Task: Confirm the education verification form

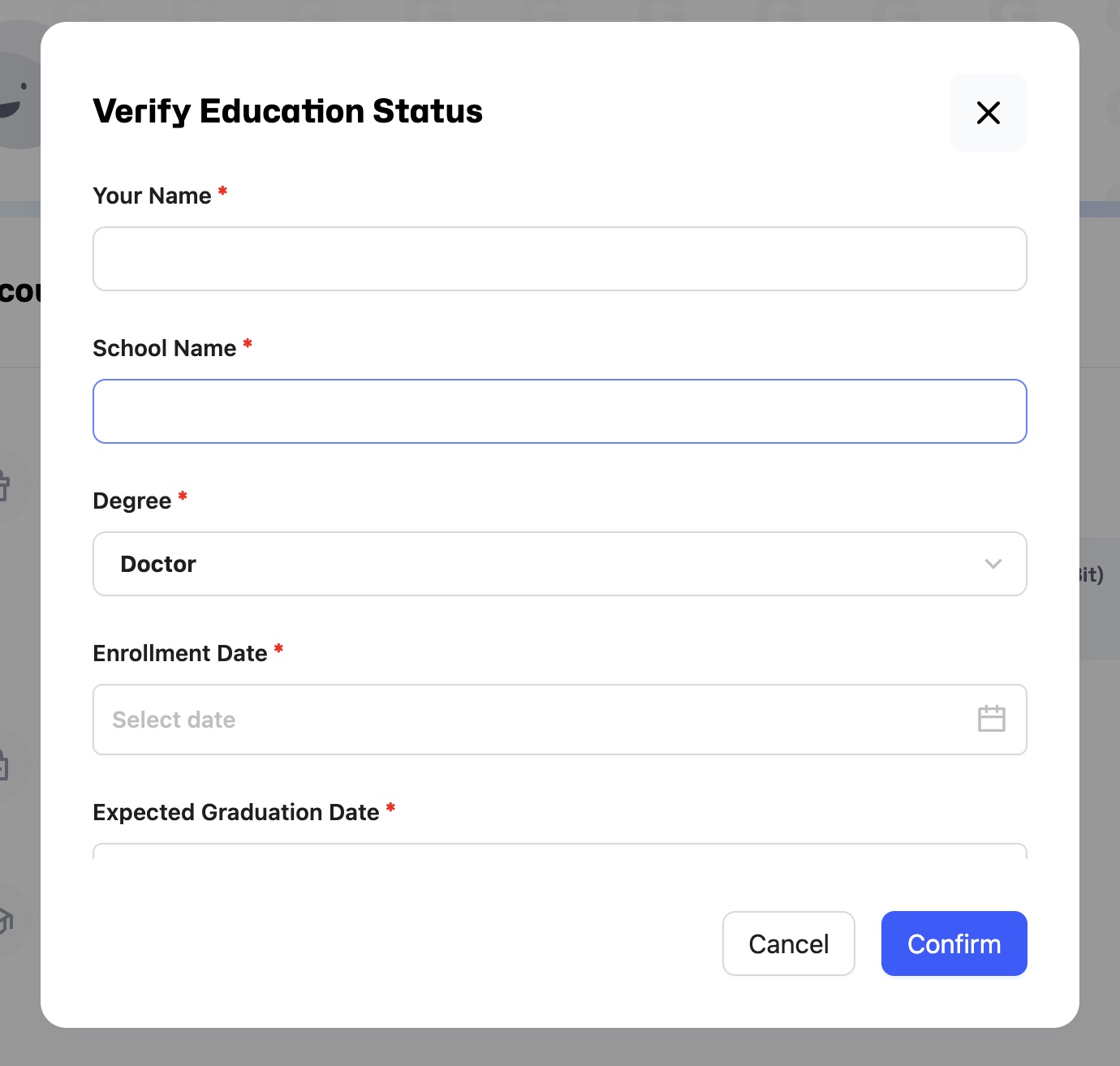Action: (x=954, y=943)
